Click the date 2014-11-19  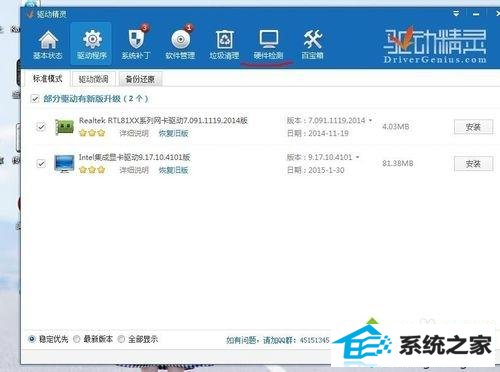(x=328, y=133)
